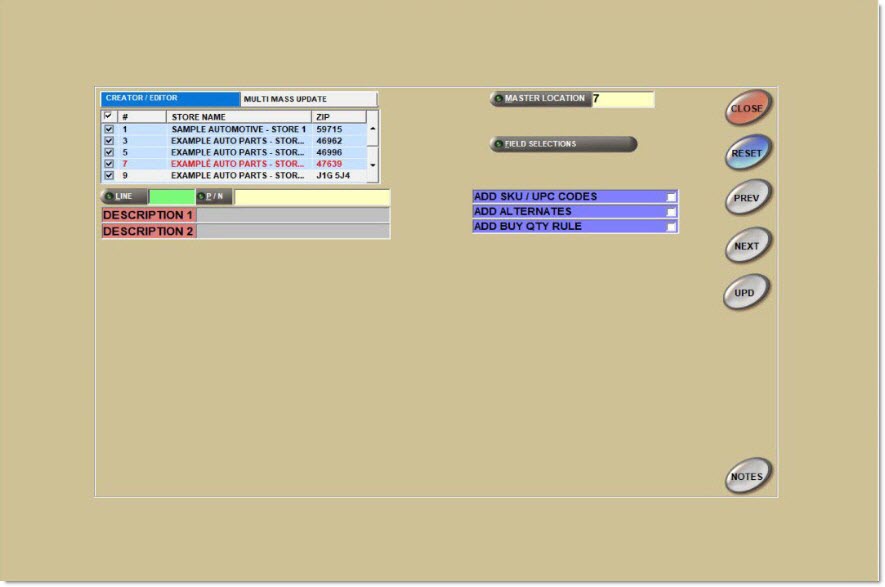Check the ADD BUY QTY RULE box
Viewport: 885px width, 587px height.
pos(671,227)
